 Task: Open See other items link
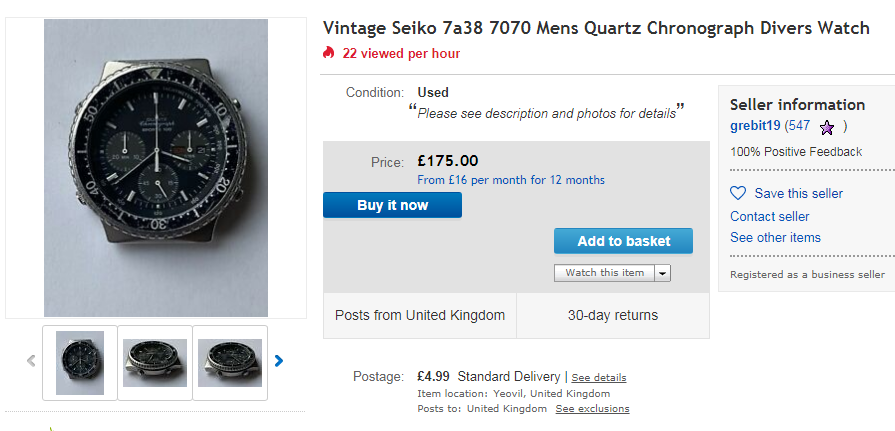(x=775, y=237)
